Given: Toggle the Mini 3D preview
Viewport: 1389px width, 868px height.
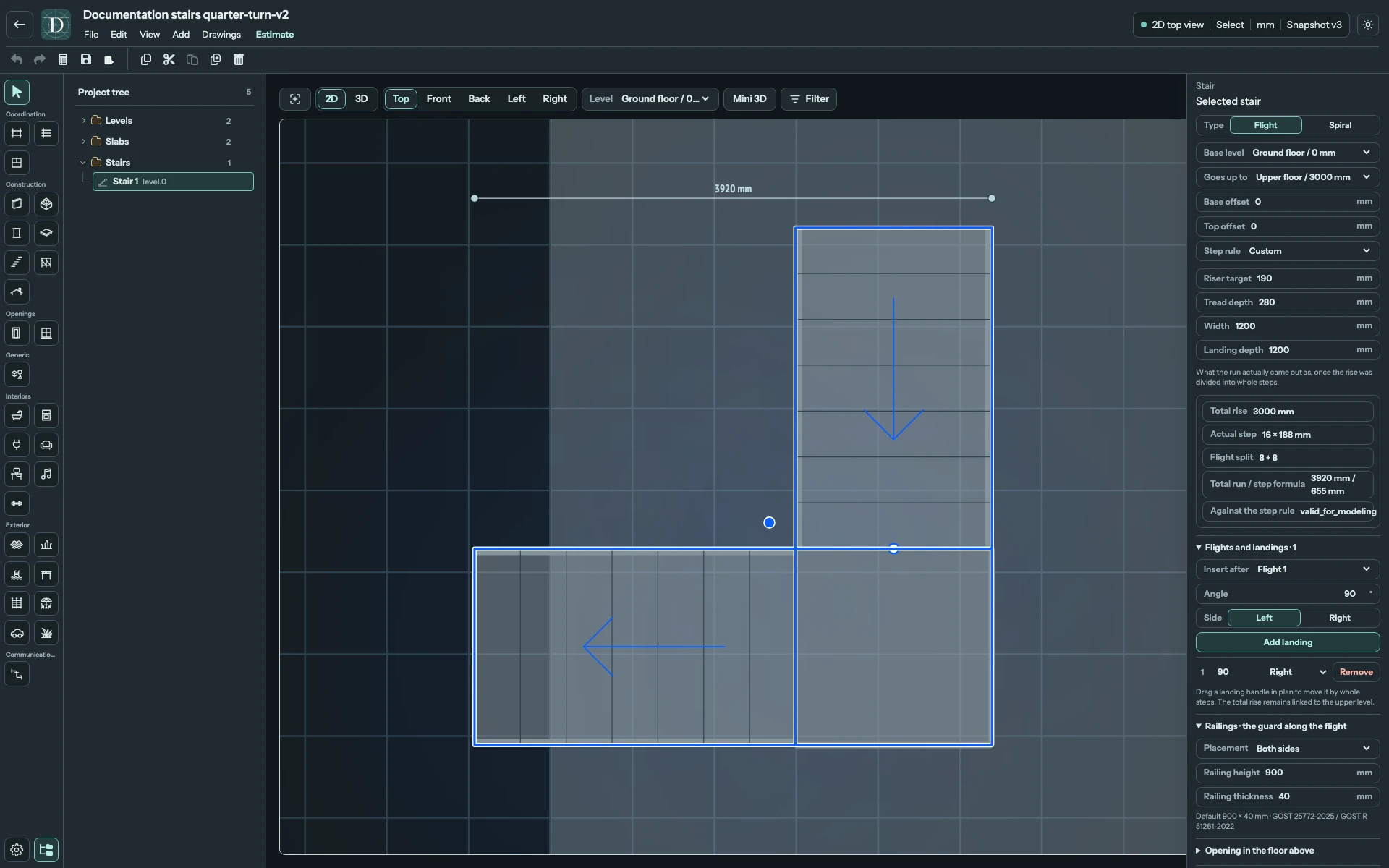Looking at the screenshot, I should point(749,99).
